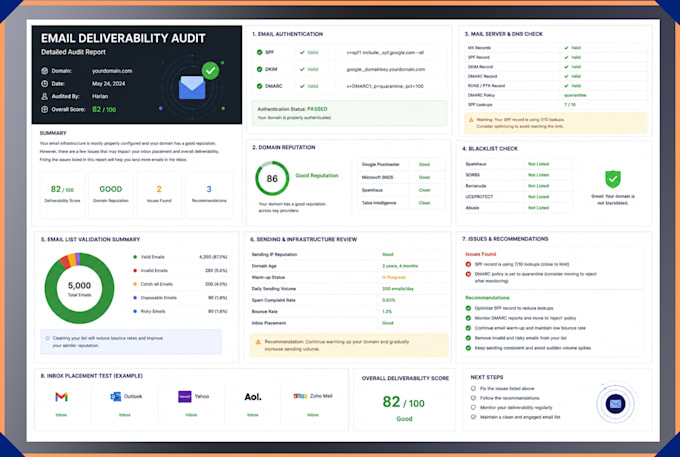The height and width of the screenshot is (457, 680).
Task: Click the '3. Mail Server & DNS Check' heading
Action: (503, 34)
